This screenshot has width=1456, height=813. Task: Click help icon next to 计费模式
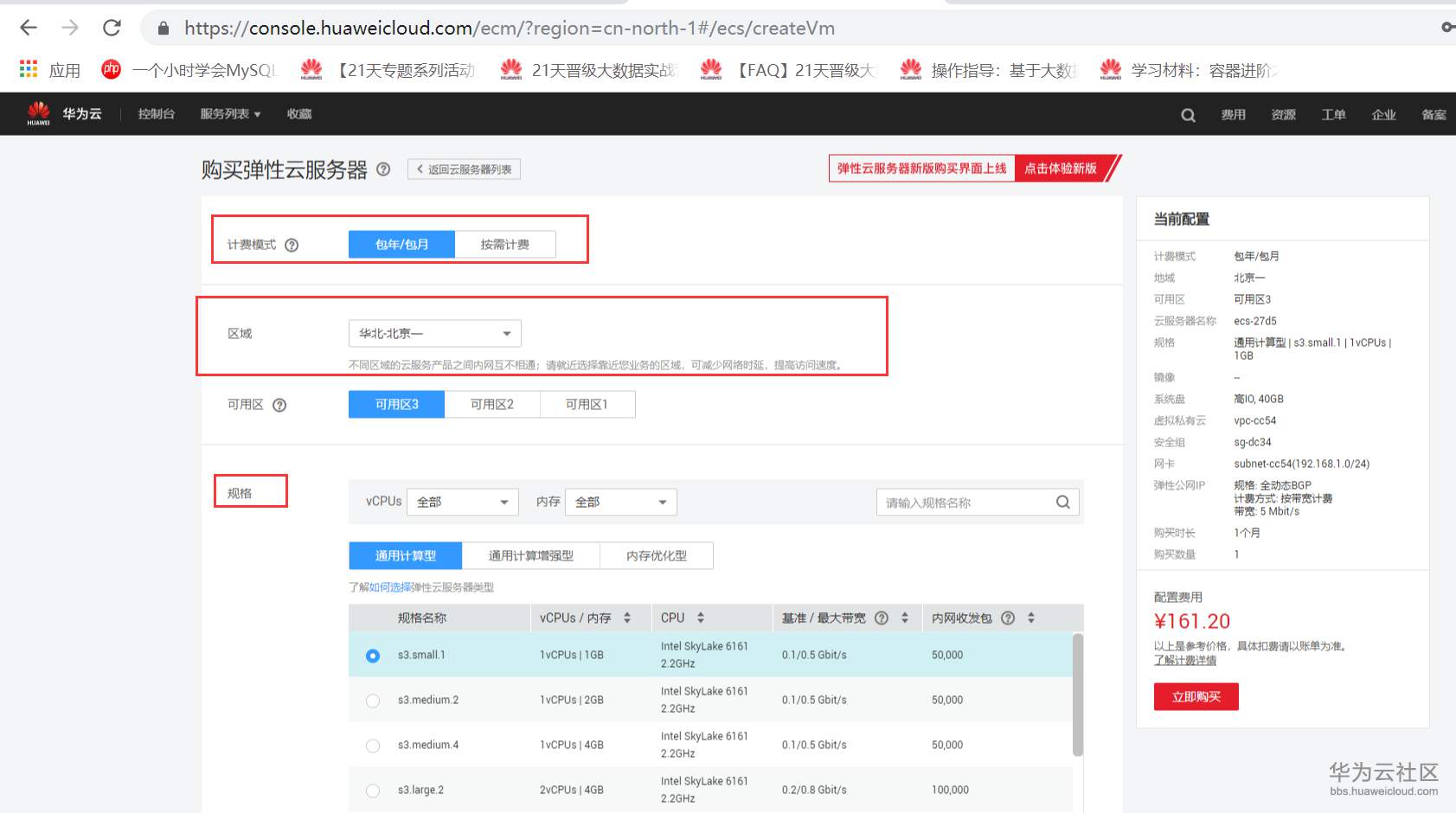point(292,245)
